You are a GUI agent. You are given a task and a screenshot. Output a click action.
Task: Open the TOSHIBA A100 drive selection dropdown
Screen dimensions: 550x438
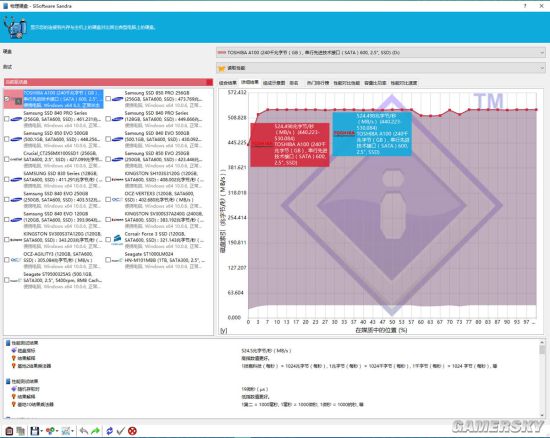point(381,53)
